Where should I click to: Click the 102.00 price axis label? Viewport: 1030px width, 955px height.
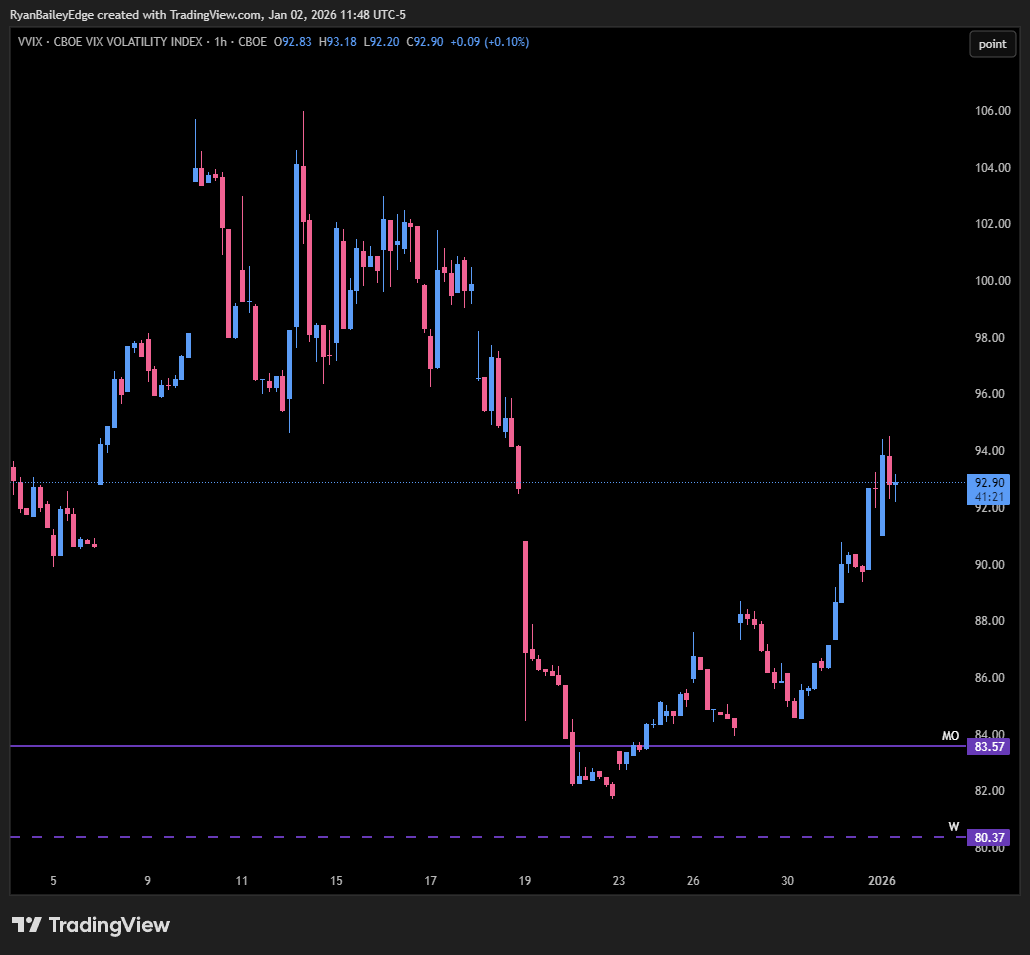[993, 224]
